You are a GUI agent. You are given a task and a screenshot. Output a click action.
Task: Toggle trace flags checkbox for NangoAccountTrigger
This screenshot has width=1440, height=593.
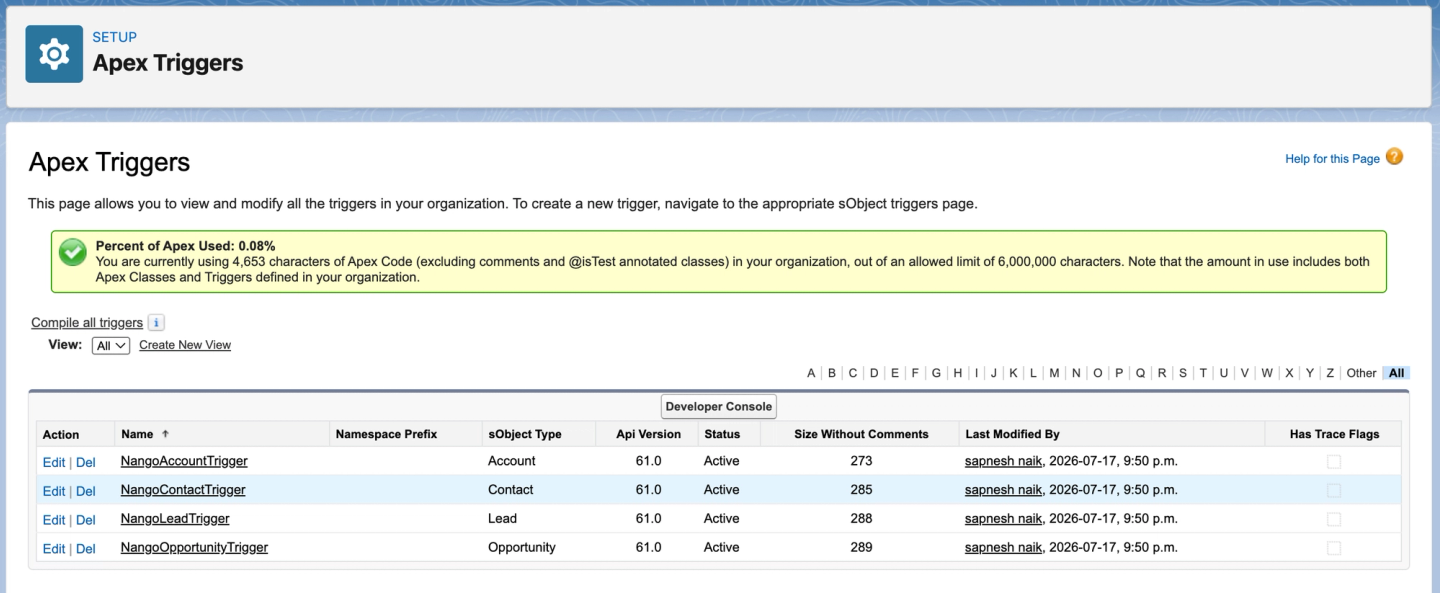click(1334, 462)
